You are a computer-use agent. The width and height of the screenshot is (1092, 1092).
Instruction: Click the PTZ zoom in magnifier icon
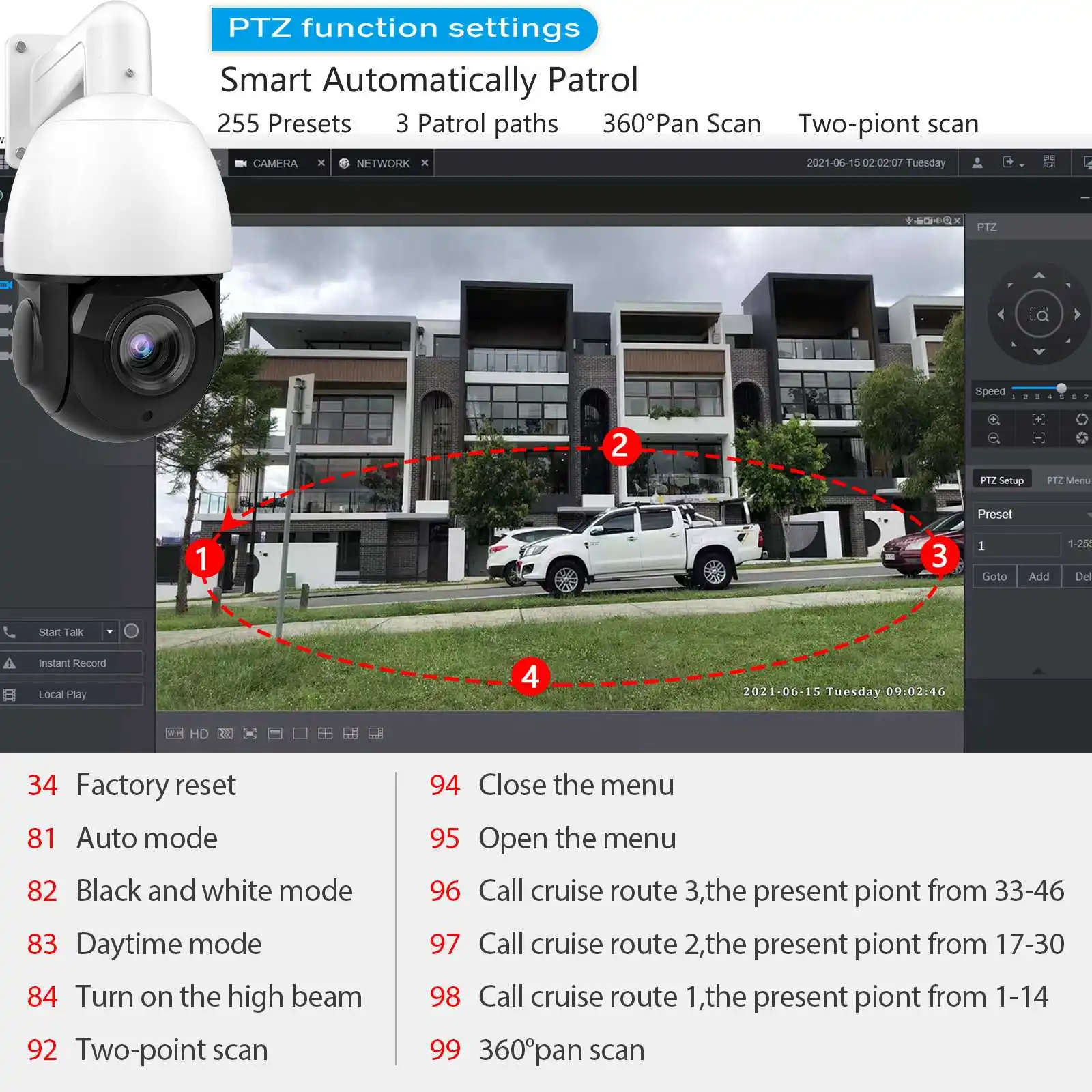pos(994,420)
